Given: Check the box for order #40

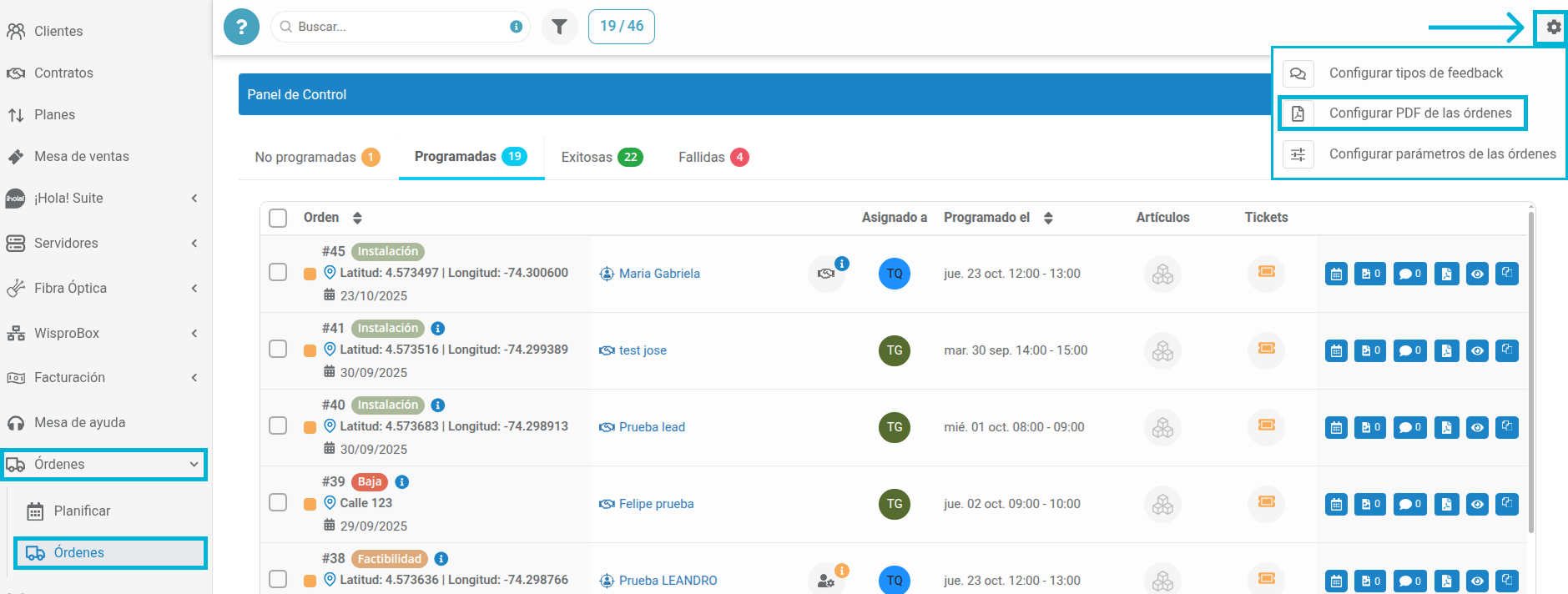Looking at the screenshot, I should (x=278, y=426).
